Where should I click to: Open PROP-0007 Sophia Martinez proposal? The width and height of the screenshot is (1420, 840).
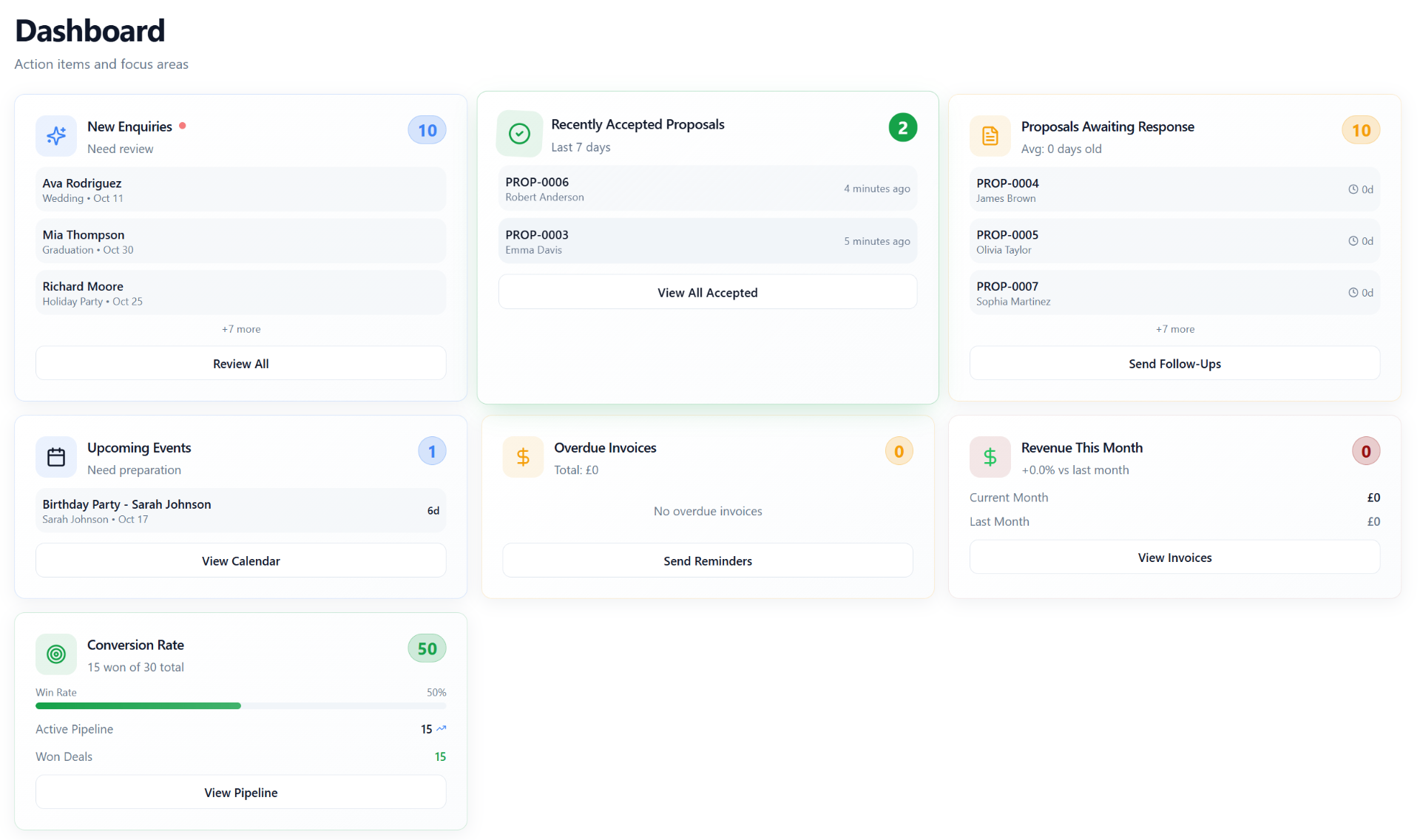click(1174, 293)
